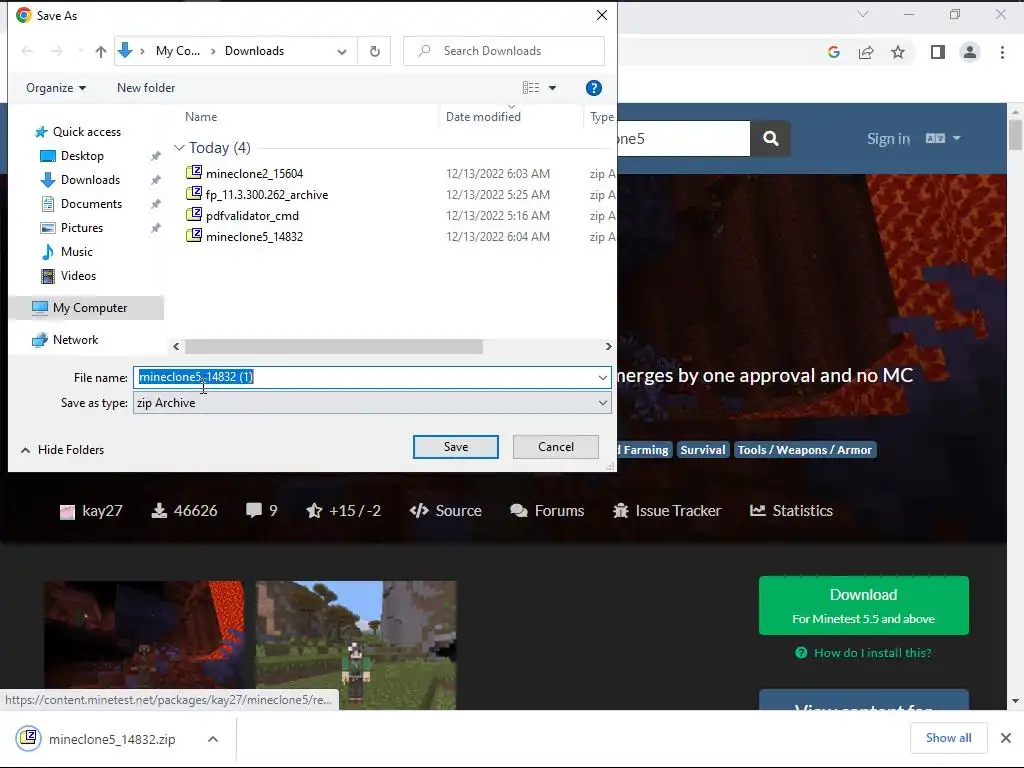Screen dimensions: 1024x768
Task: Click Show all downloads
Action: click(948, 738)
